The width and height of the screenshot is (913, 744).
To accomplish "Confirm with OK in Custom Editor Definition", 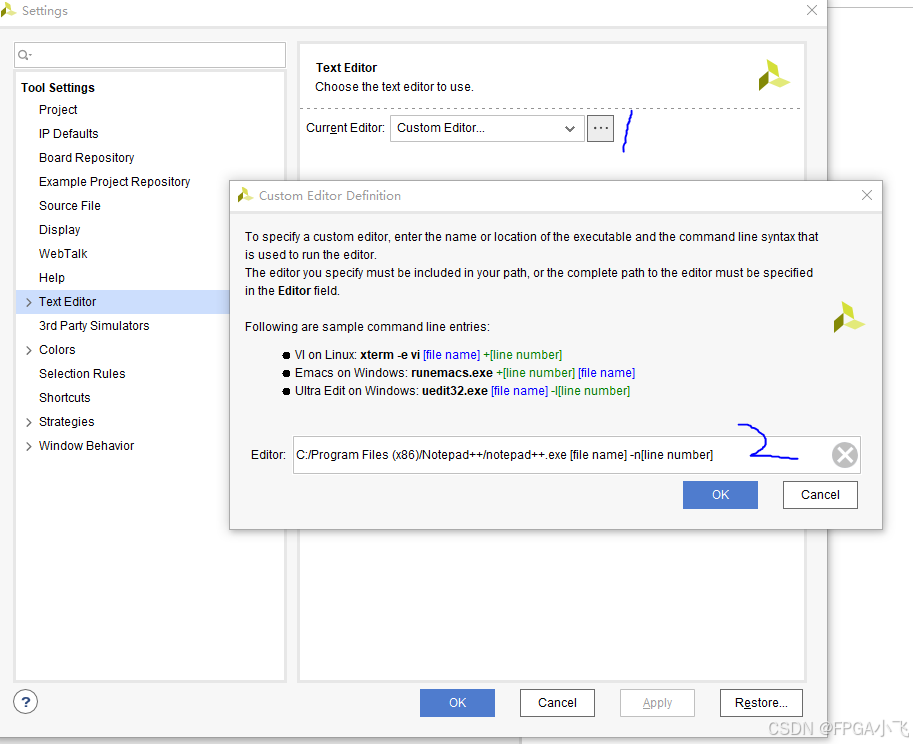I will click(720, 495).
